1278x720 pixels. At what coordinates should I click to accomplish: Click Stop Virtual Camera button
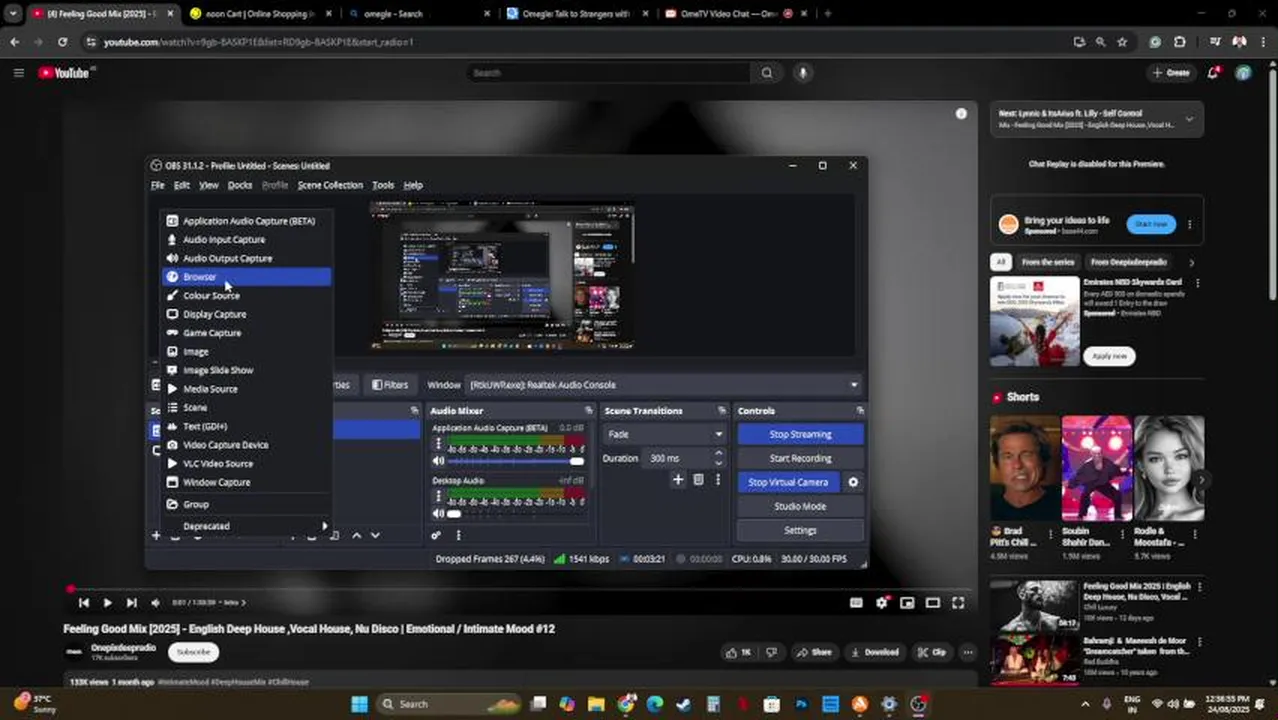[788, 482]
